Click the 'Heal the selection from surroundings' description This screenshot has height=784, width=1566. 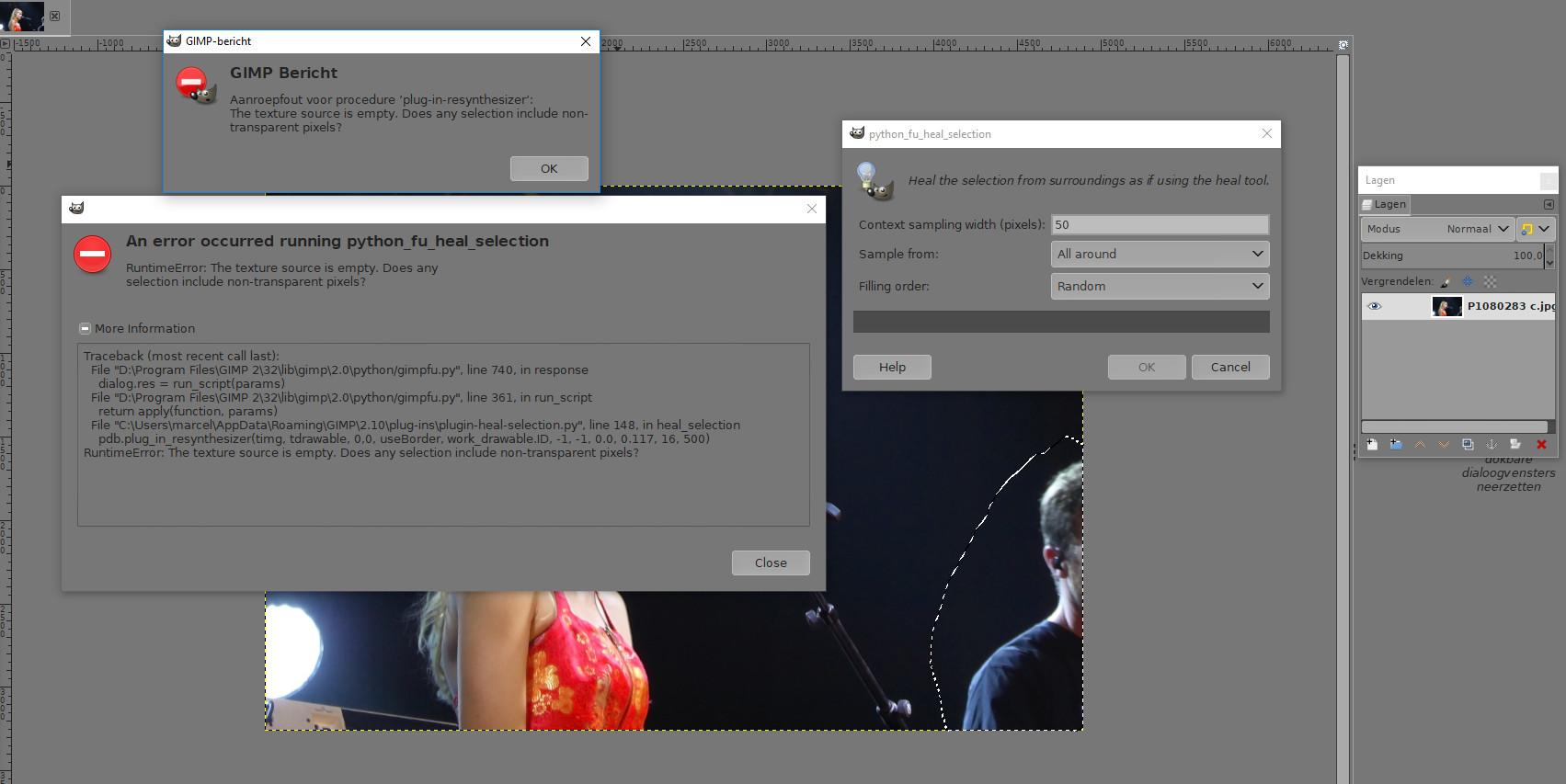1089,180
